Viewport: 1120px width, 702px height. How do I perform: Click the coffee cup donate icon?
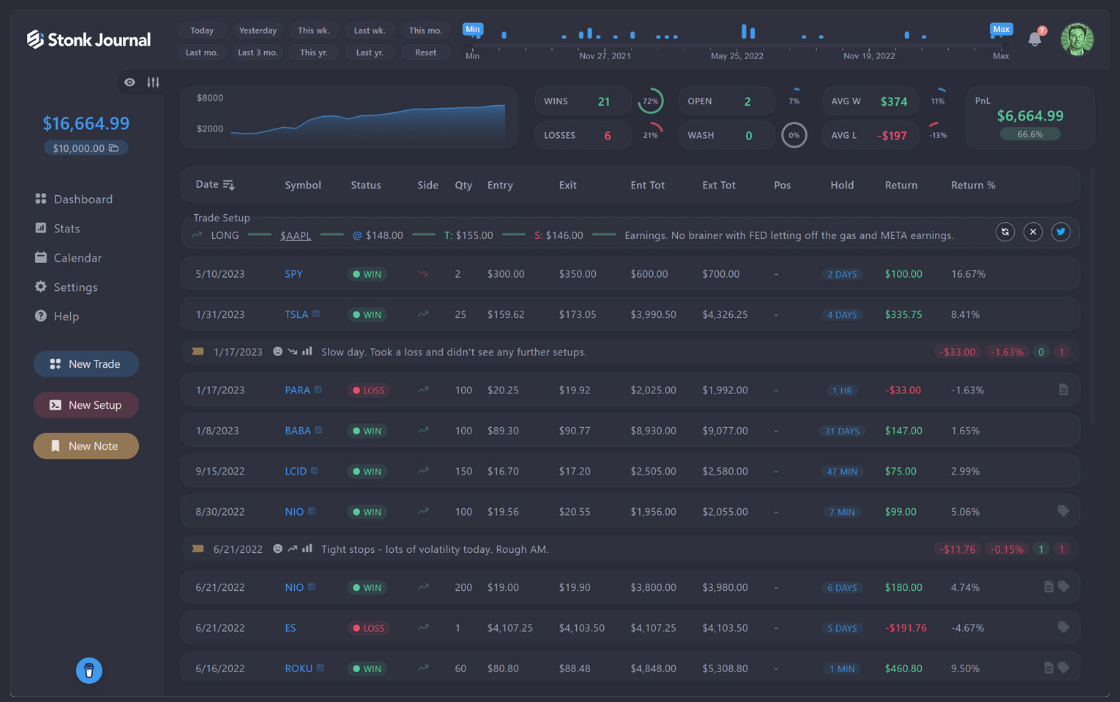pos(89,670)
